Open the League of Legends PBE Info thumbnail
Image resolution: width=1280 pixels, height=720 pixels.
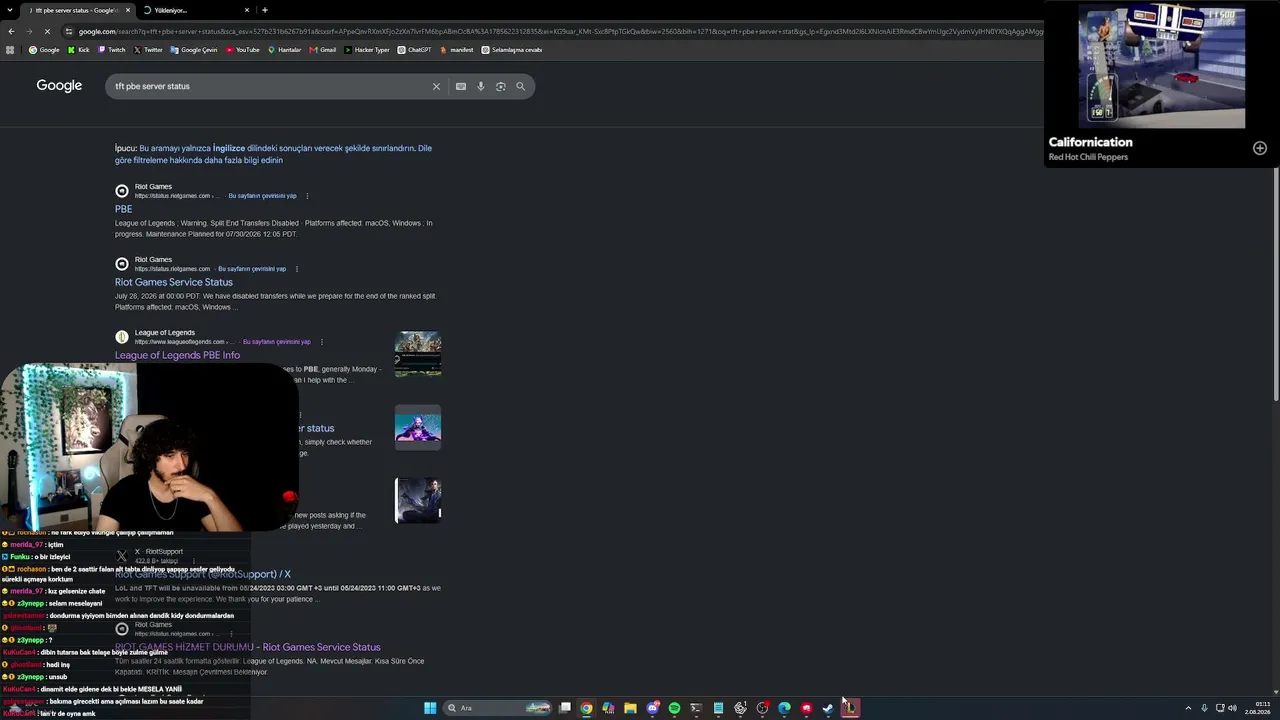(418, 354)
